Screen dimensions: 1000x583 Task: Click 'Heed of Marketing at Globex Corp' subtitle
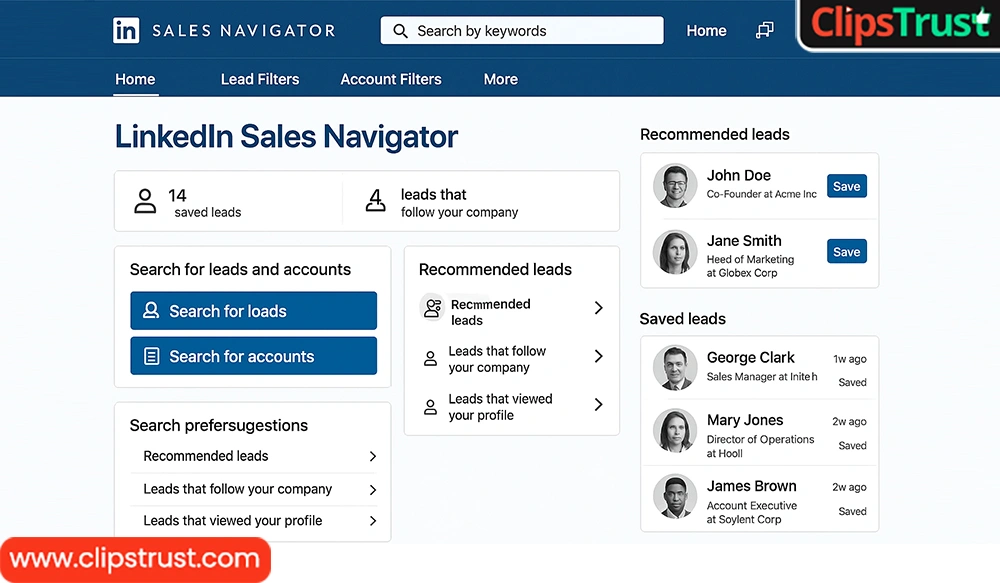point(750,266)
